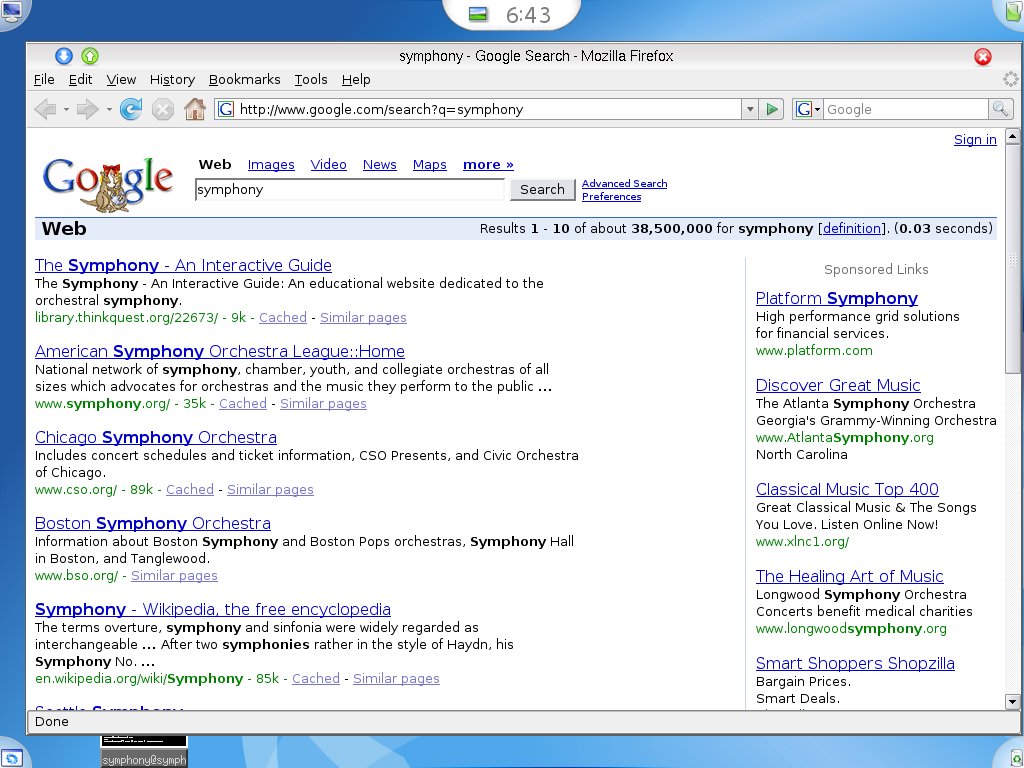Click the page scrollbar down arrow
The image size is (1024, 768).
coord(1012,702)
